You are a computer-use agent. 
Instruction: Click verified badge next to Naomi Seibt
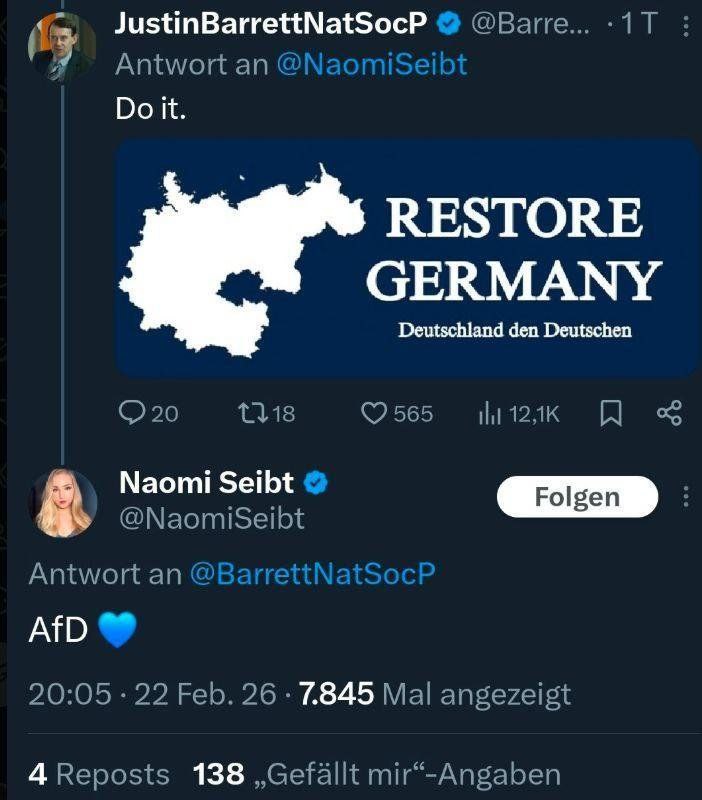point(316,484)
